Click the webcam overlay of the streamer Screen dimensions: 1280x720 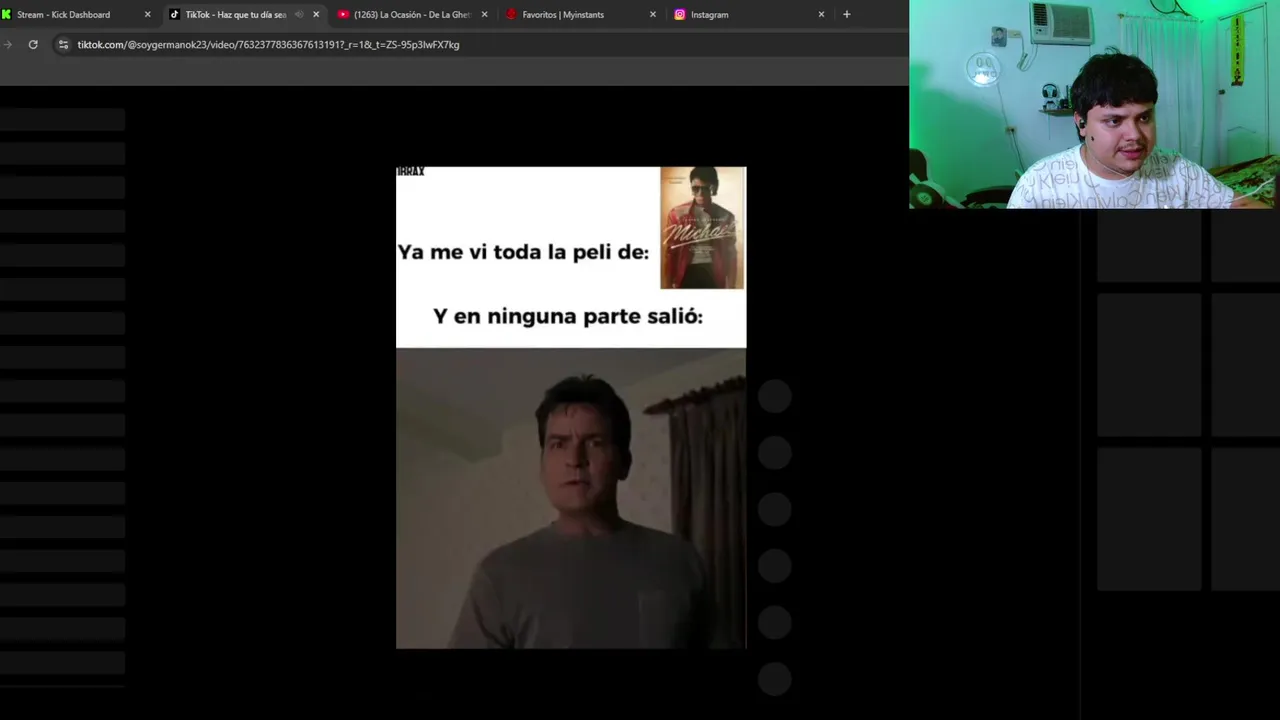coord(1094,104)
